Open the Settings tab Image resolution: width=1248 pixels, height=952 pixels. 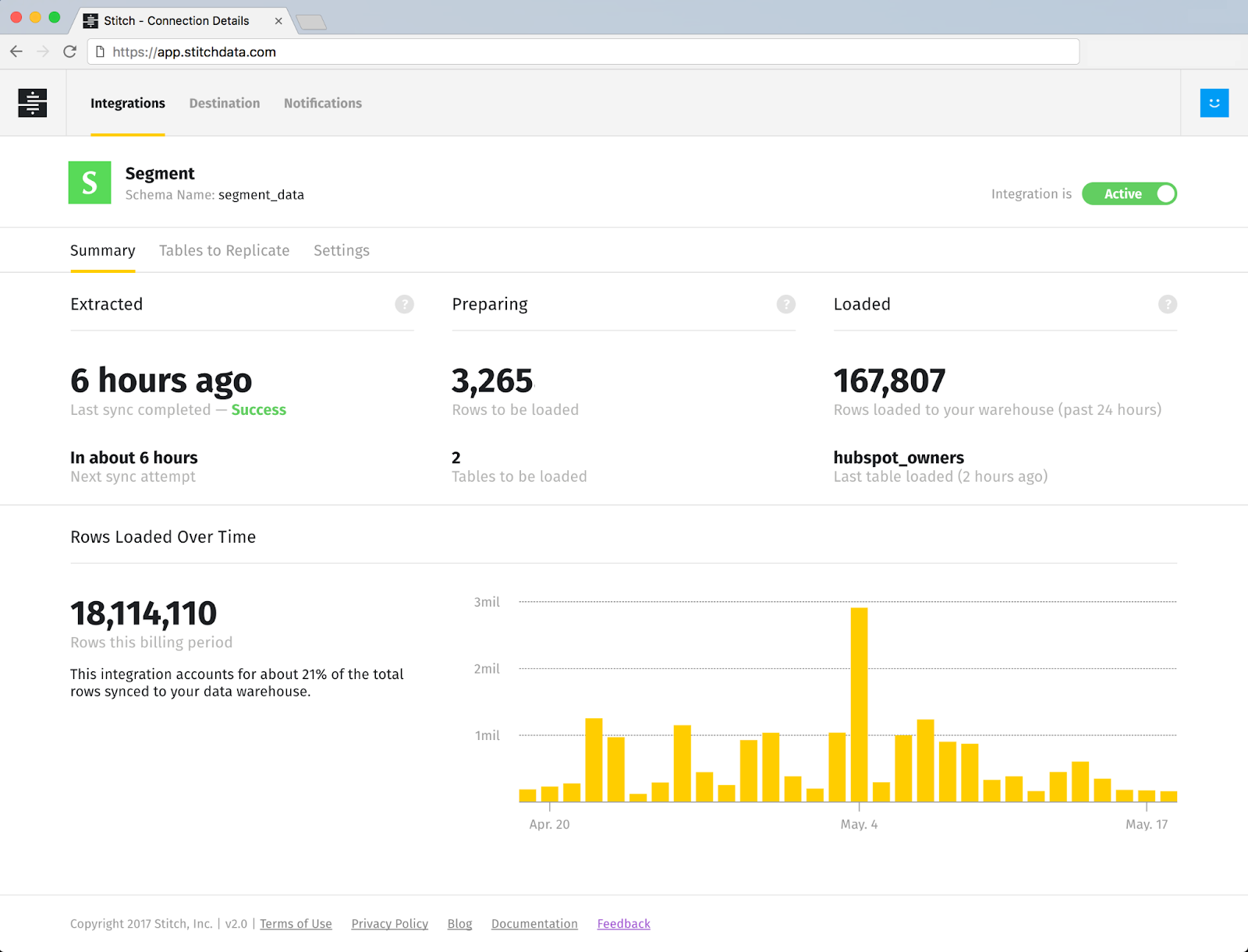point(341,250)
